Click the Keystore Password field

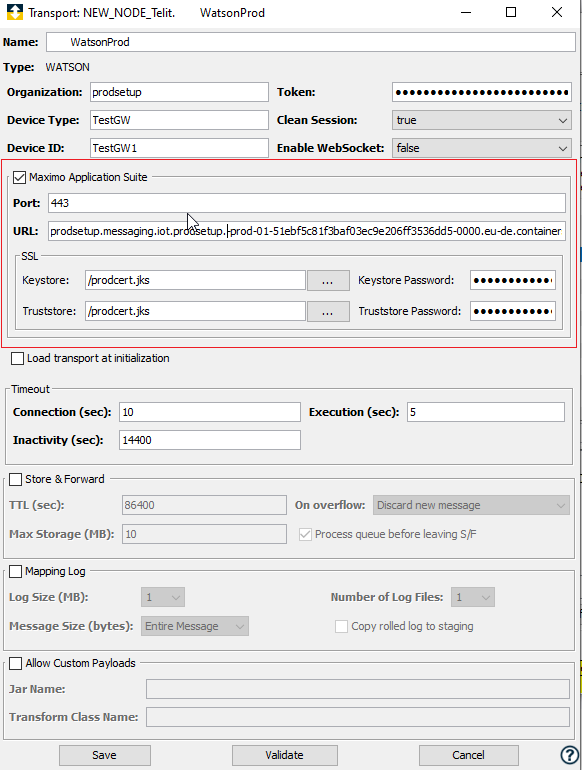[x=513, y=280]
